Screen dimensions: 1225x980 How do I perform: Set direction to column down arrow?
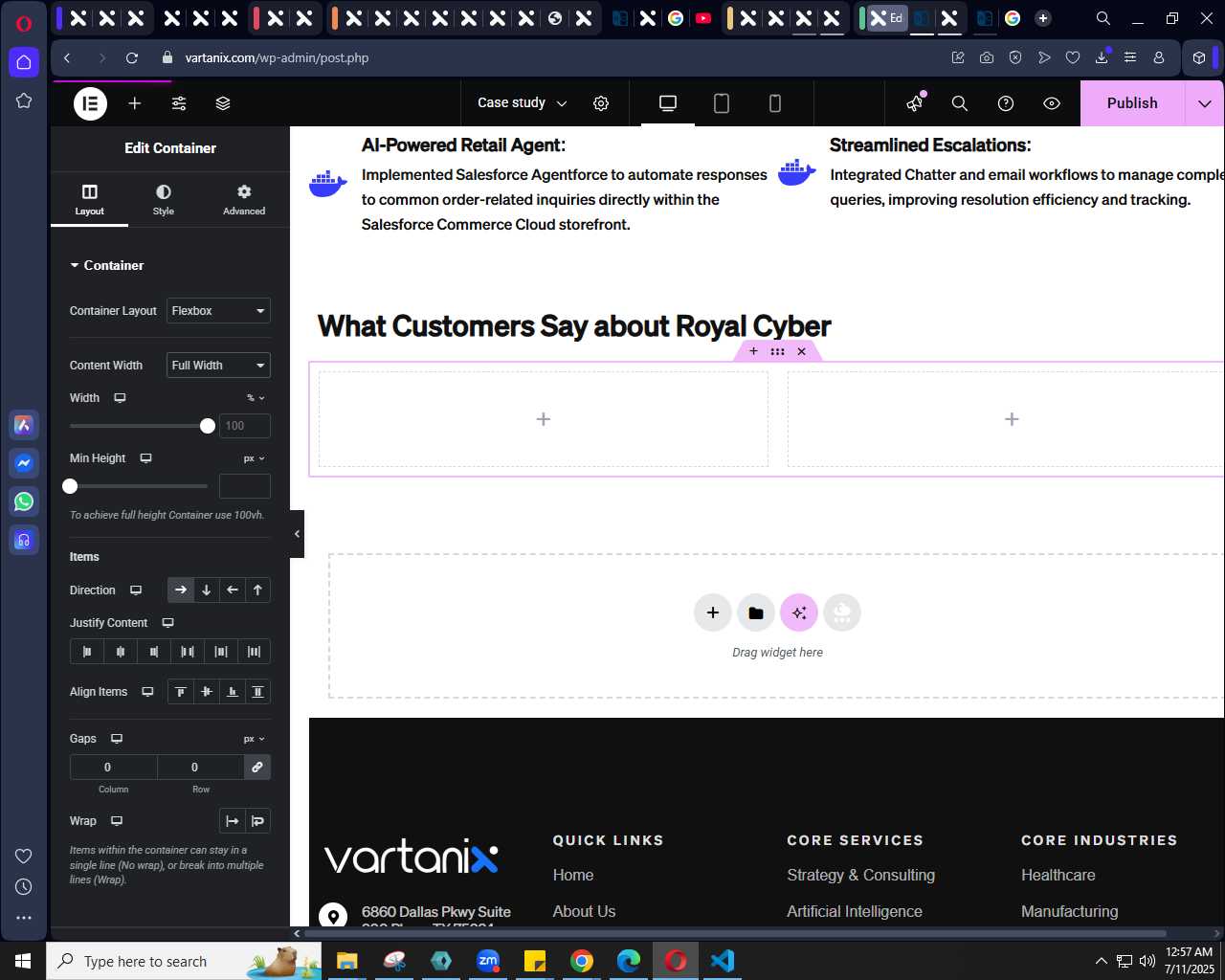[x=206, y=590]
